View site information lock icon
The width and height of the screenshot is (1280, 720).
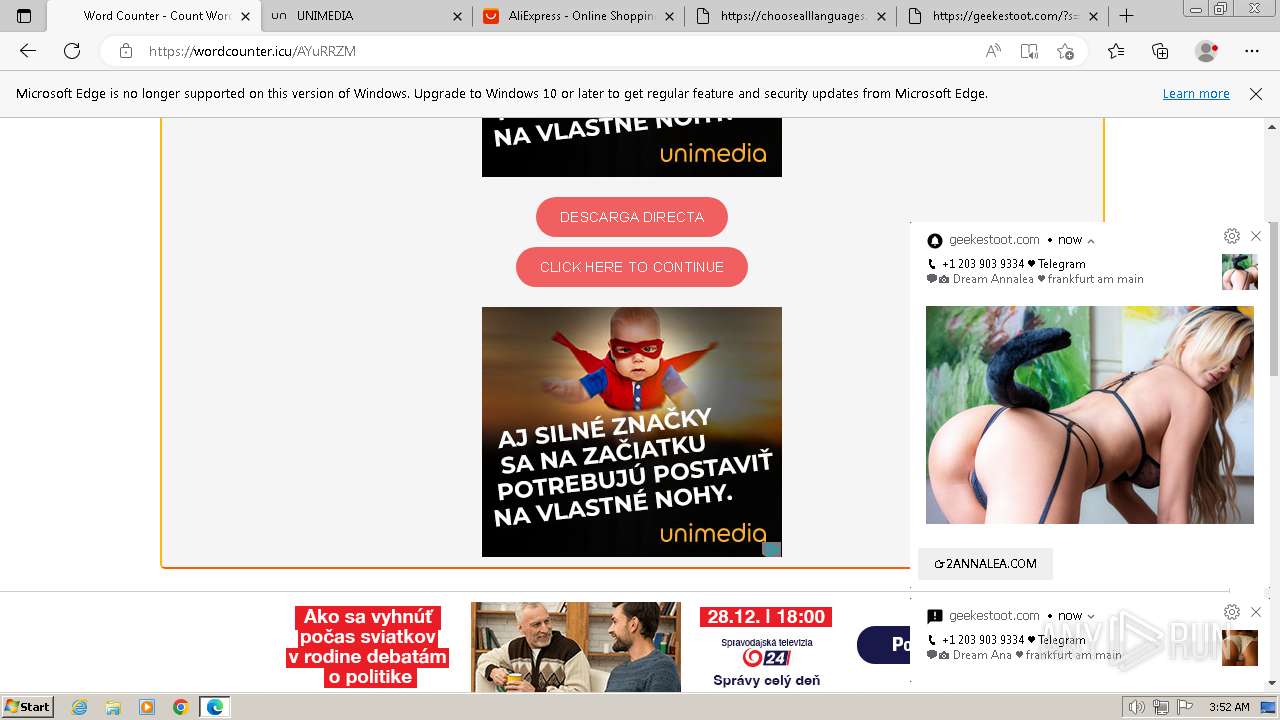[x=126, y=51]
